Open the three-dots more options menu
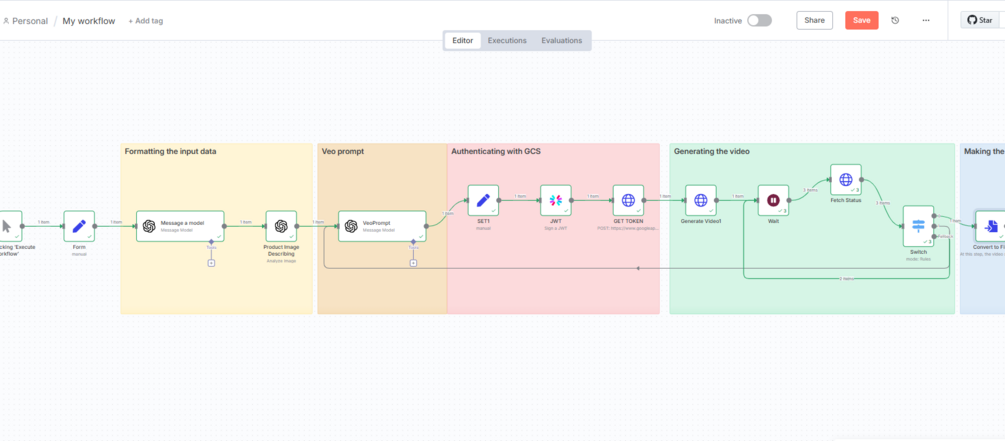The image size is (1005, 441). [x=926, y=21]
